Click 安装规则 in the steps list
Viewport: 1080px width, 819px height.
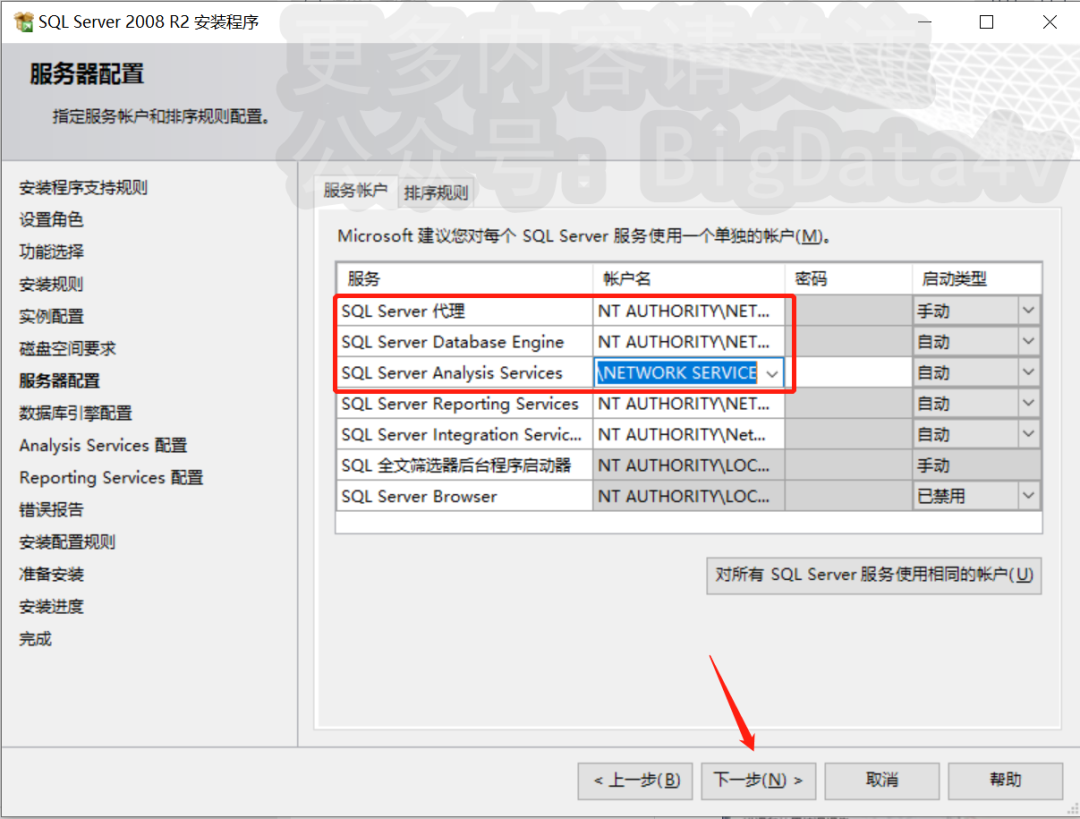51,284
